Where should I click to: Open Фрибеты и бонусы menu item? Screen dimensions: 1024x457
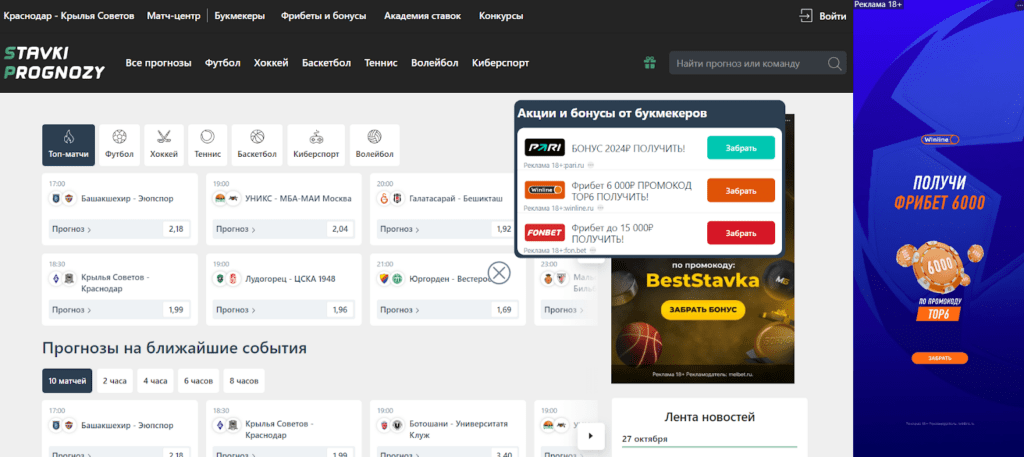click(323, 16)
